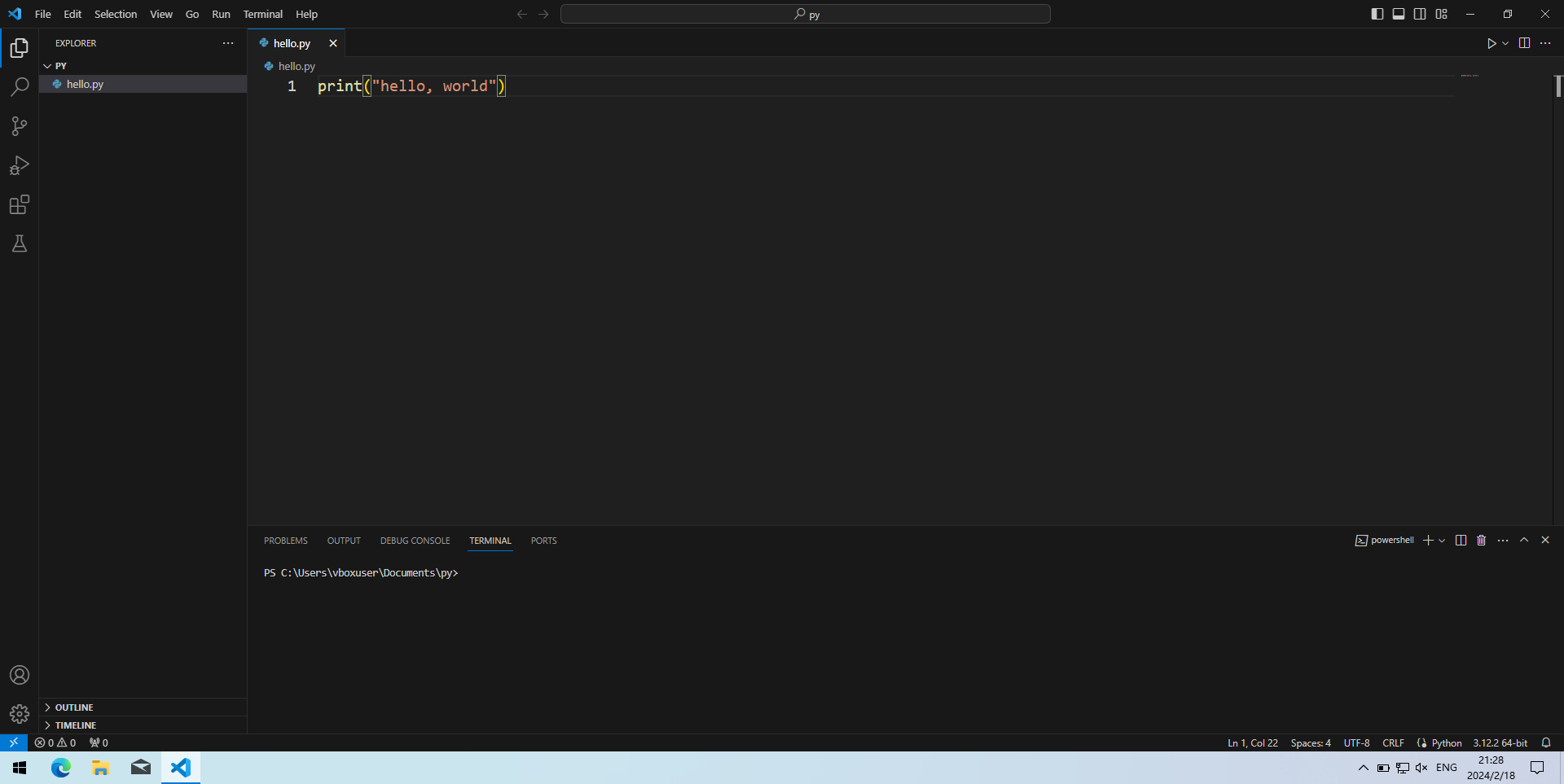Click the ports forwarded indicator

(x=99, y=742)
